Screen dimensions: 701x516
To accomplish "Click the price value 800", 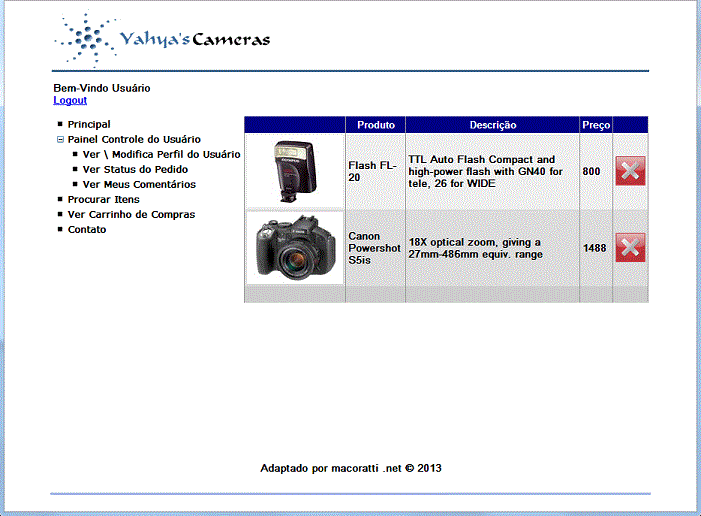I will [x=591, y=171].
